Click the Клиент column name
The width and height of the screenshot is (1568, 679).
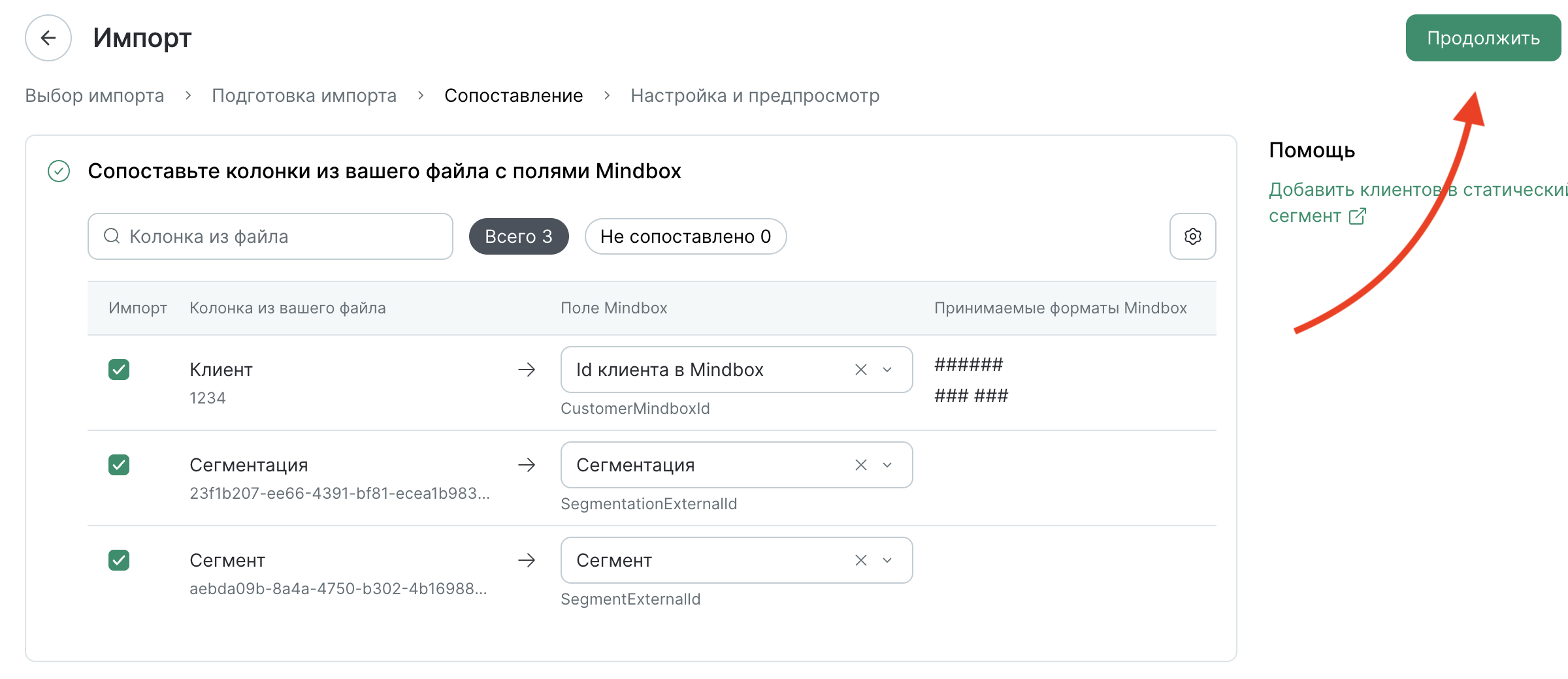(221, 370)
